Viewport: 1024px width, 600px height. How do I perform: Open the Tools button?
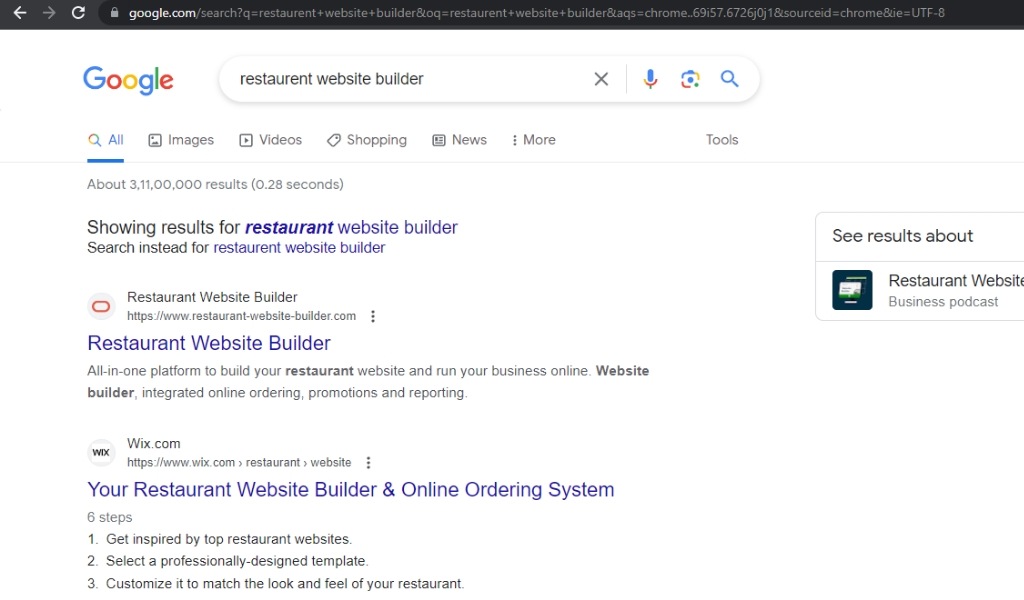pyautogui.click(x=721, y=140)
